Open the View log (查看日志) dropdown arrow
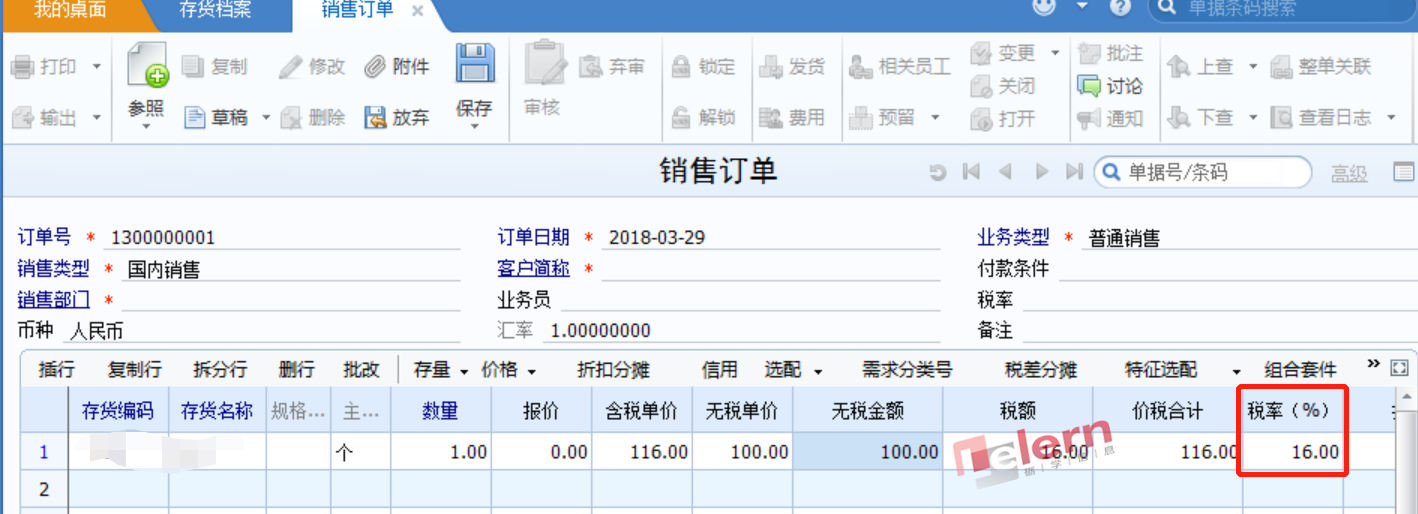Viewport: 1418px width, 514px height. pyautogui.click(x=1391, y=118)
